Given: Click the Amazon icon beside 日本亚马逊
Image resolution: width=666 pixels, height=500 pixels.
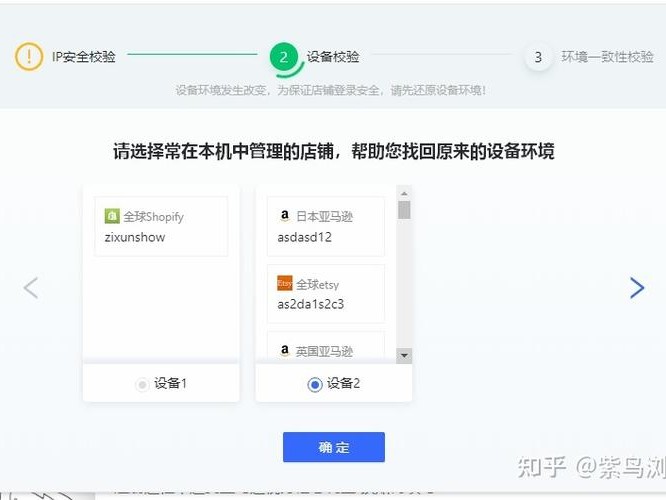Looking at the screenshot, I should coord(285,216).
